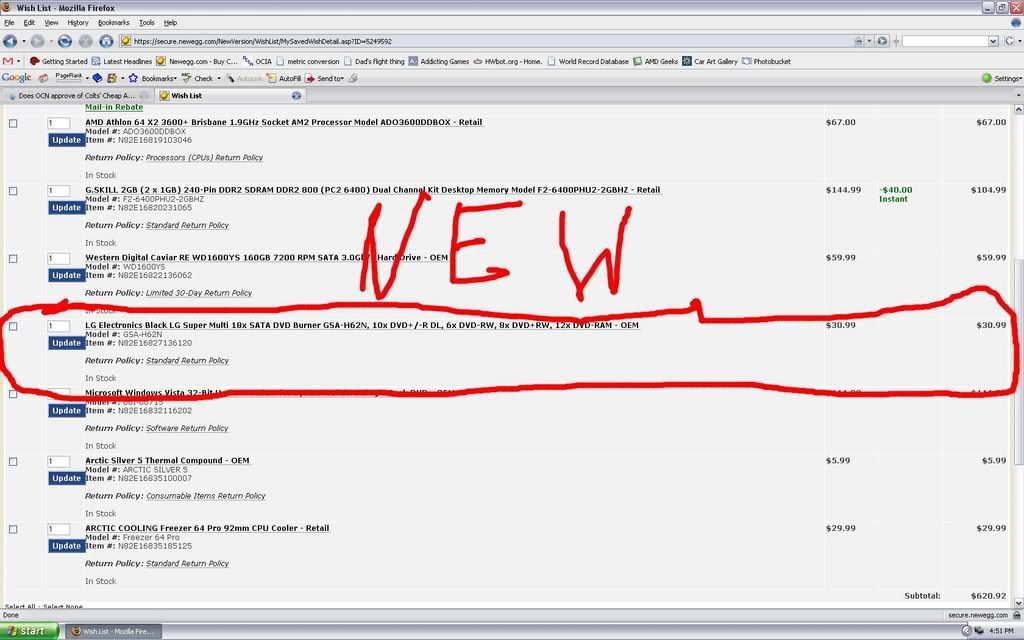Open the OCIA bookmark
The width and height of the screenshot is (1024, 640).
click(257, 61)
